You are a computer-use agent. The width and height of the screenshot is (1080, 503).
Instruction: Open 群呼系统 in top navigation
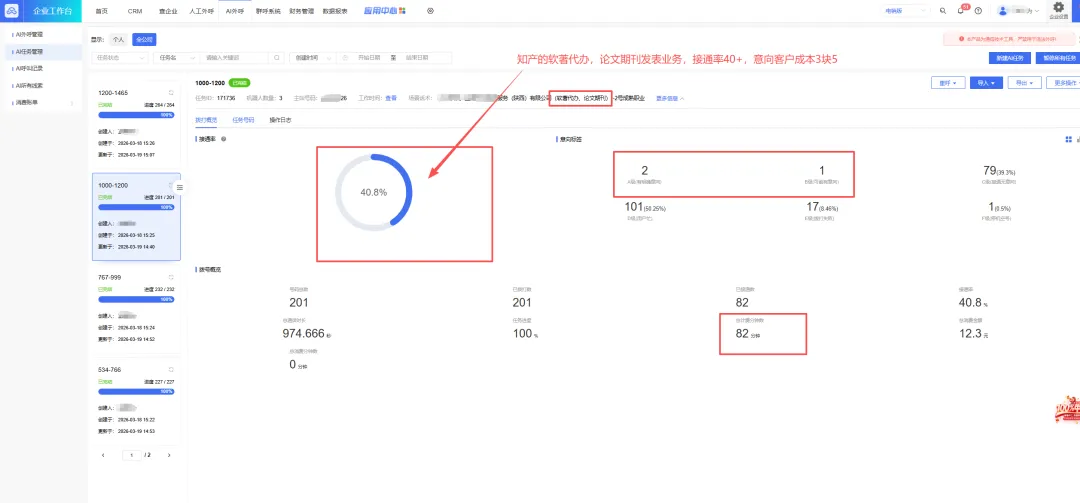(268, 11)
